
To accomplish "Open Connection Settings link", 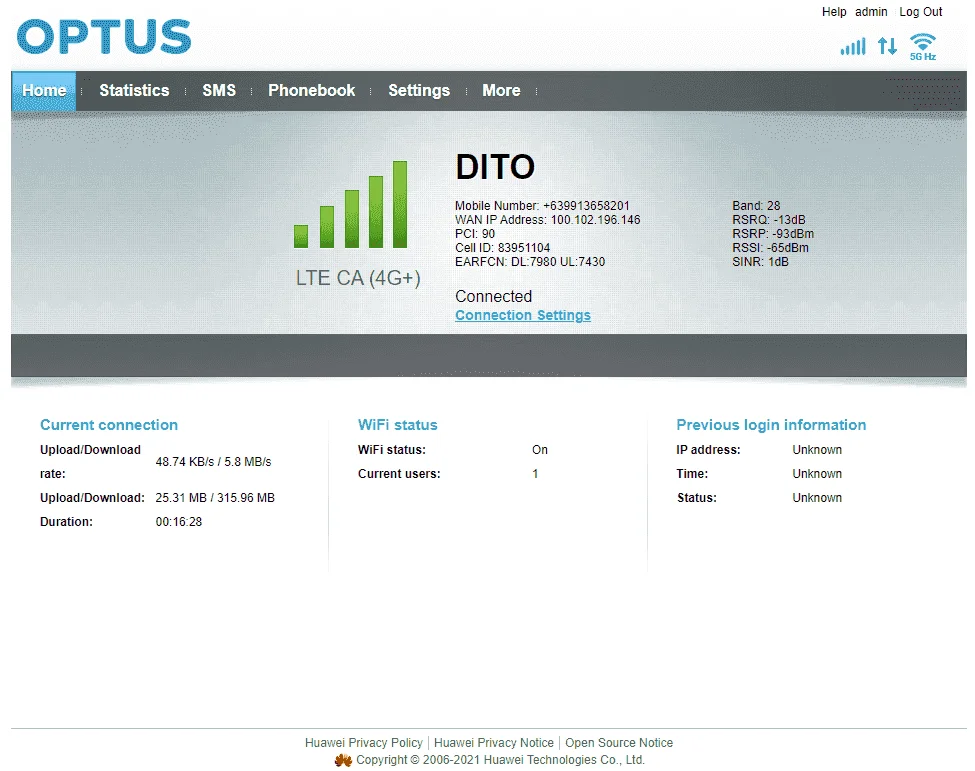I will (x=523, y=315).
